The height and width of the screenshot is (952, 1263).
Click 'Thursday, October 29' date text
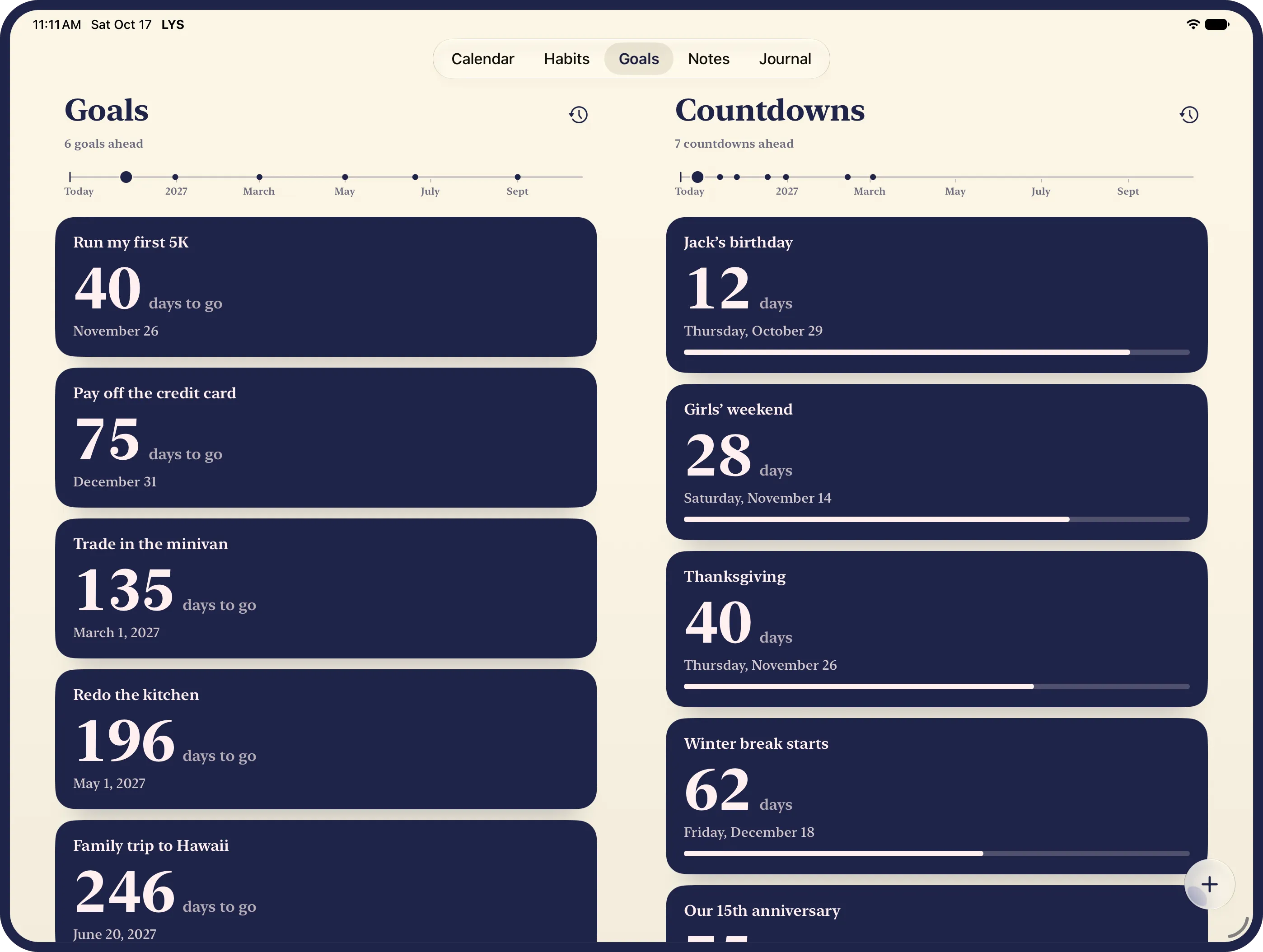[x=753, y=331]
